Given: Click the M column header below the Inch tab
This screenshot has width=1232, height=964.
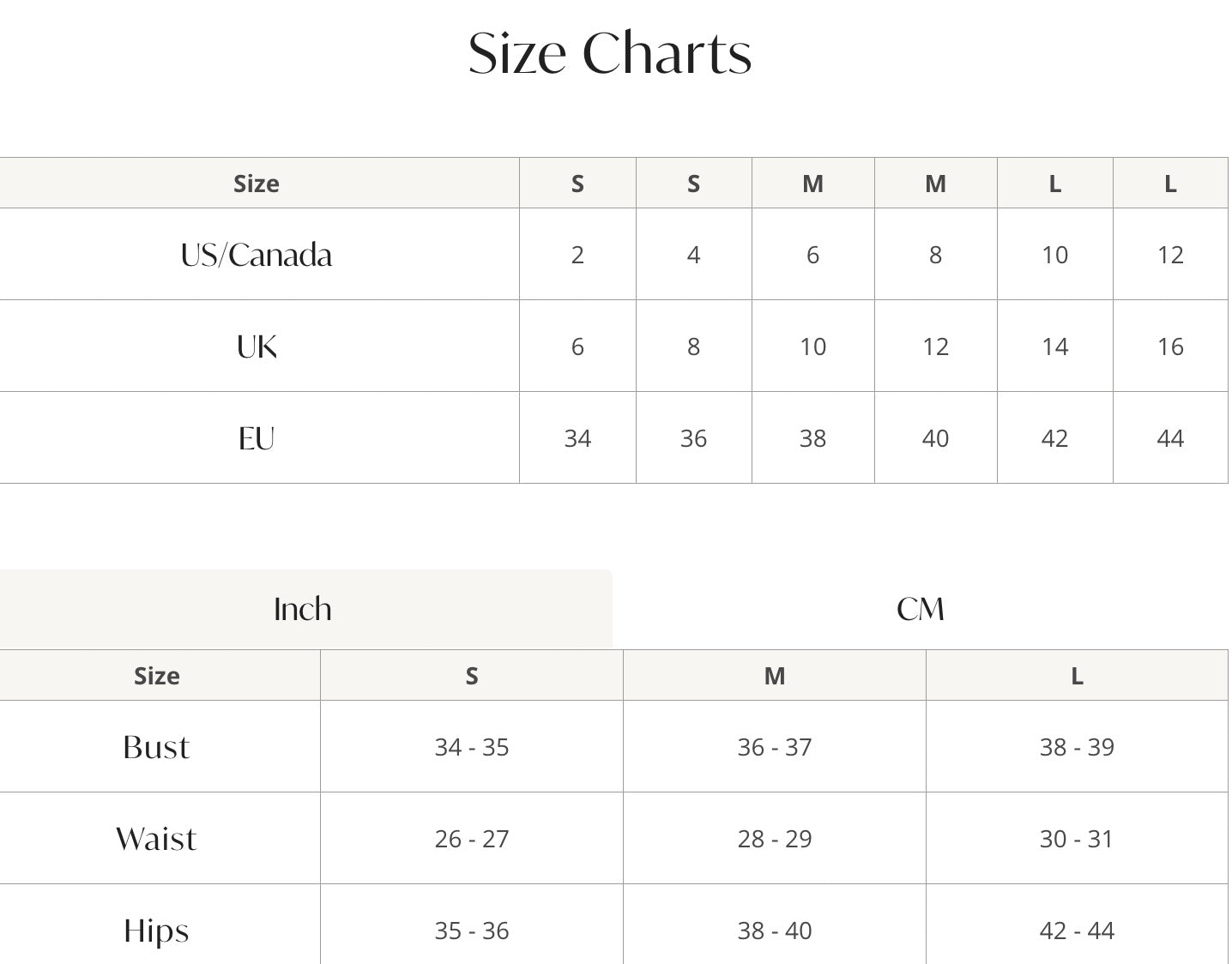Looking at the screenshot, I should [x=775, y=676].
